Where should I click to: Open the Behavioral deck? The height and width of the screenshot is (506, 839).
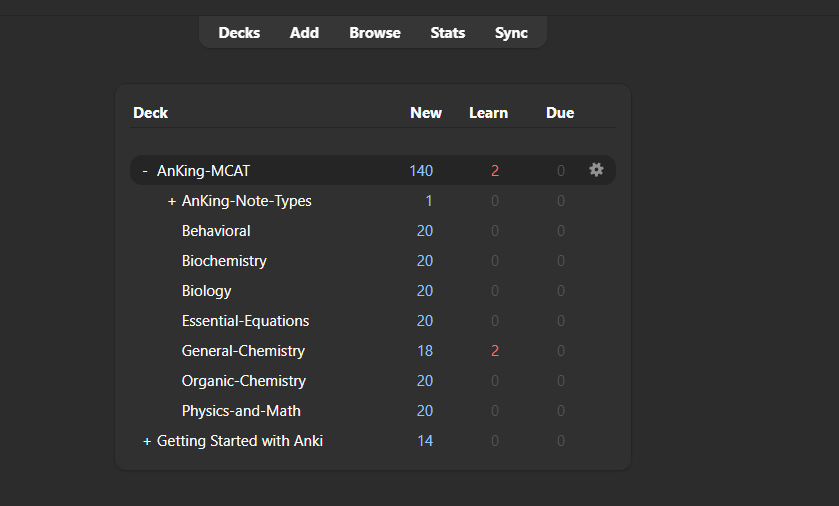click(x=216, y=231)
